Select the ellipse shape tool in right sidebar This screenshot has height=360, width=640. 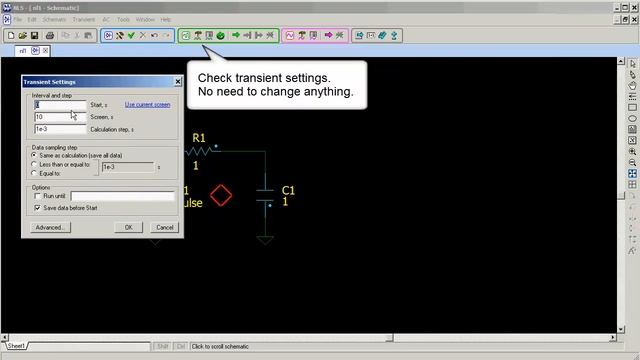(x=632, y=119)
